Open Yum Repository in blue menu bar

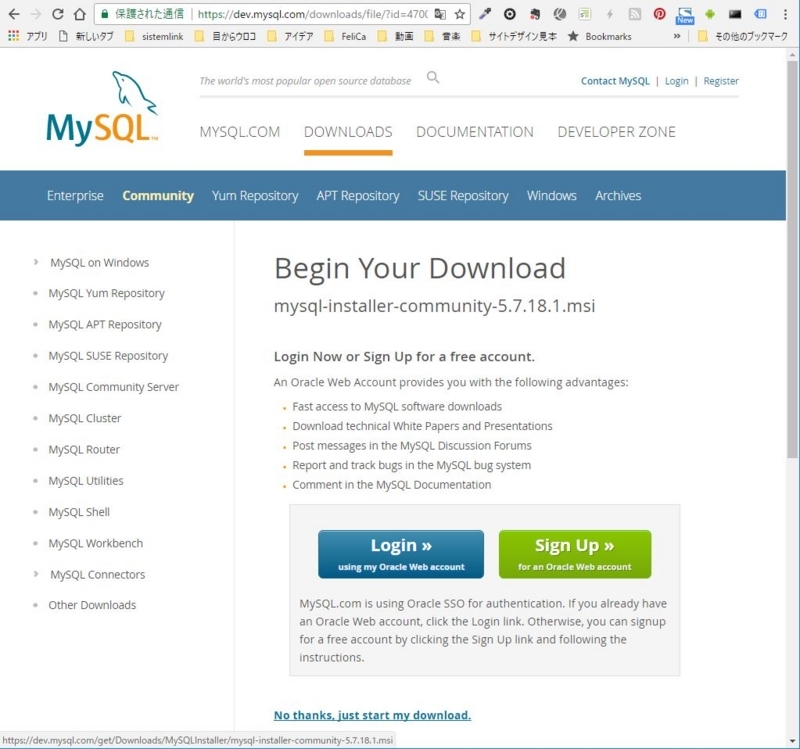point(255,196)
